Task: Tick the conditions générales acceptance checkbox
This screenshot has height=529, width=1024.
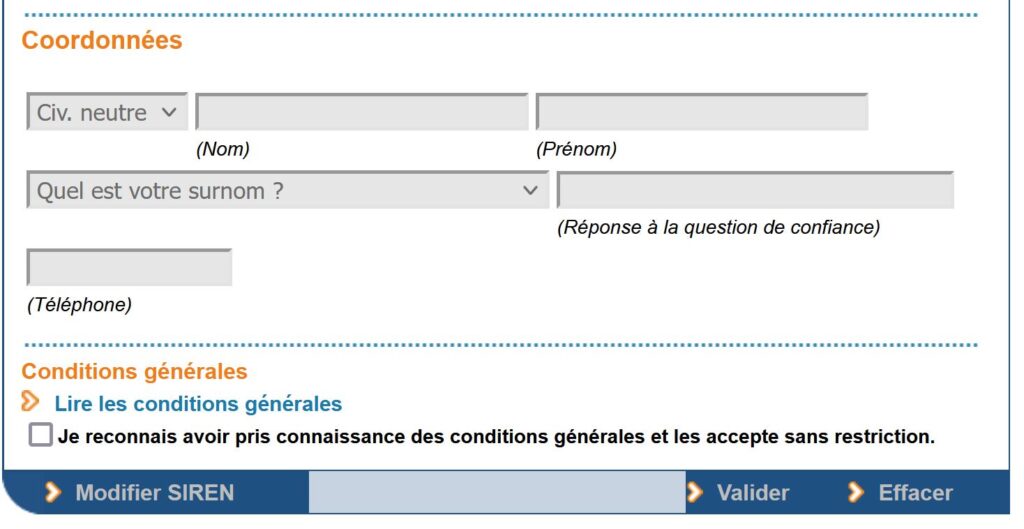Action: tap(41, 436)
